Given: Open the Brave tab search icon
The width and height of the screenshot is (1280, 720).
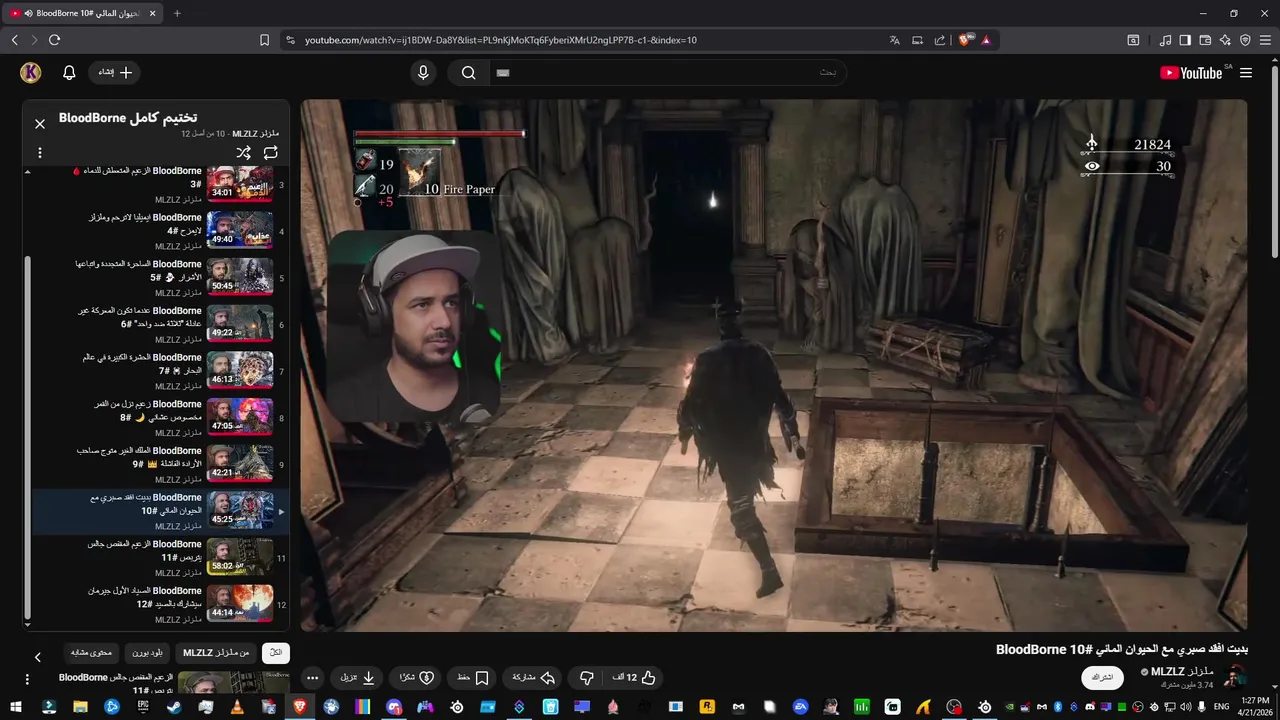Looking at the screenshot, I should (1133, 40).
